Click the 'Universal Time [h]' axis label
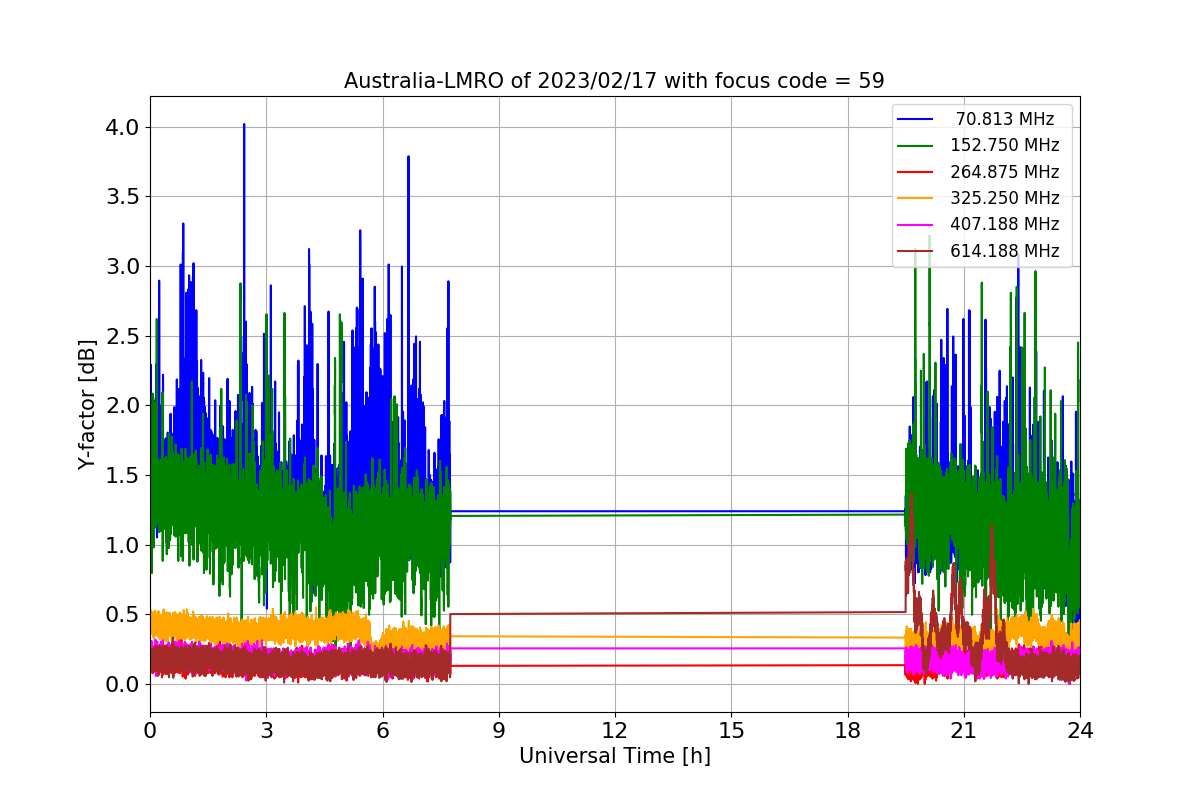Screen dimensions: 1200x800 pyautogui.click(x=615, y=757)
